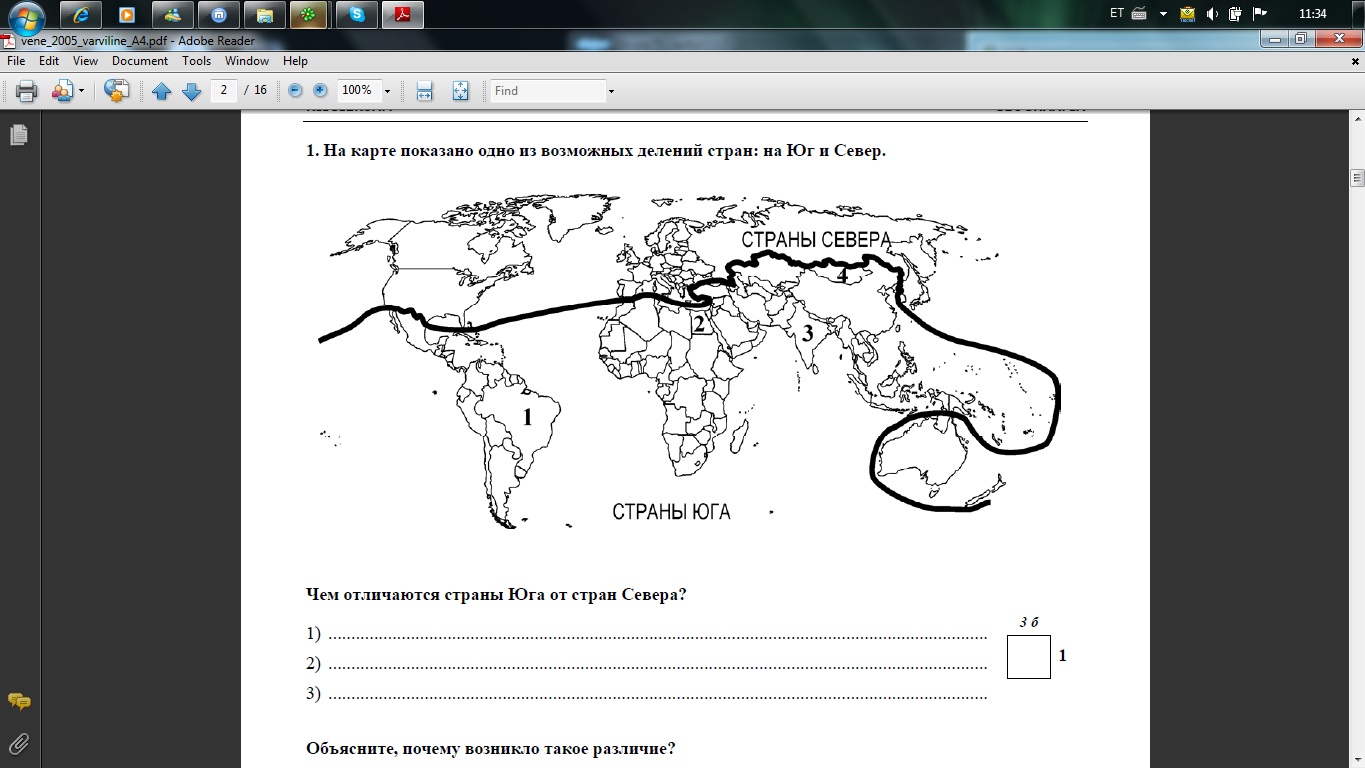This screenshot has height=768, width=1365.
Task: Click the question 'Чем отличаются страны Юга'
Action: pos(496,594)
